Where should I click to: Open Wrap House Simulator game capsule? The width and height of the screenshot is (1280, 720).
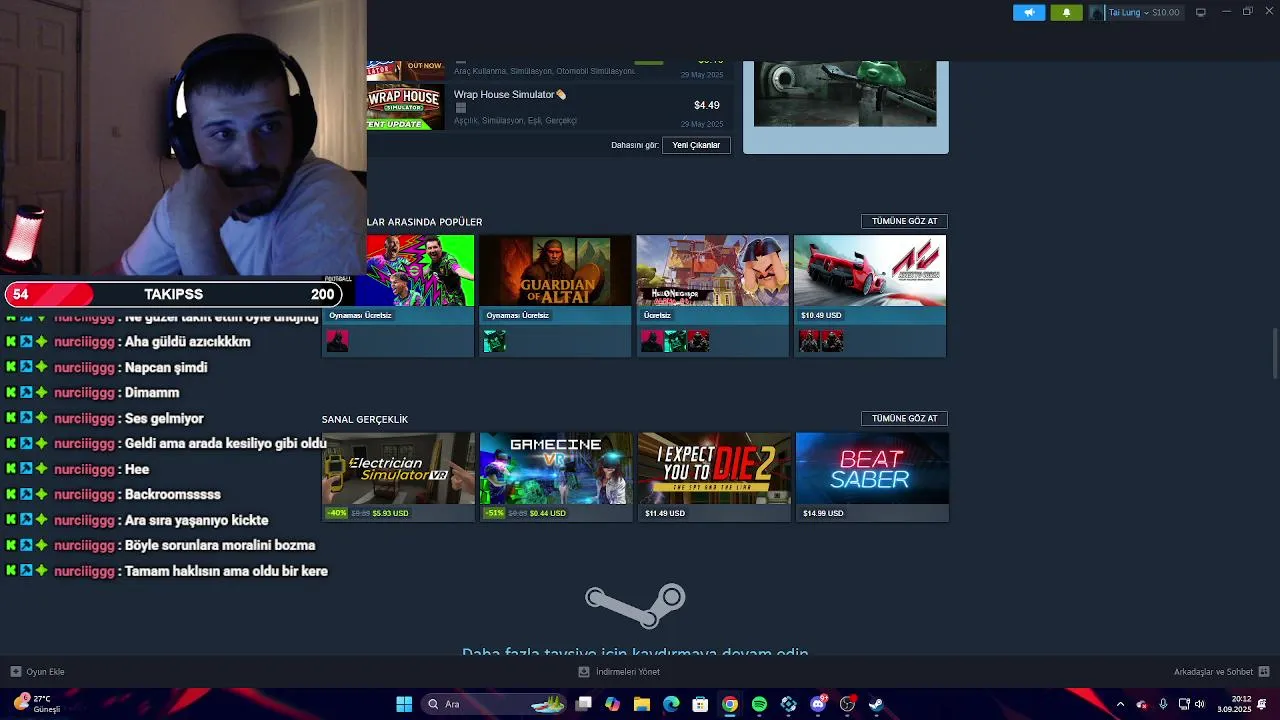click(x=405, y=105)
